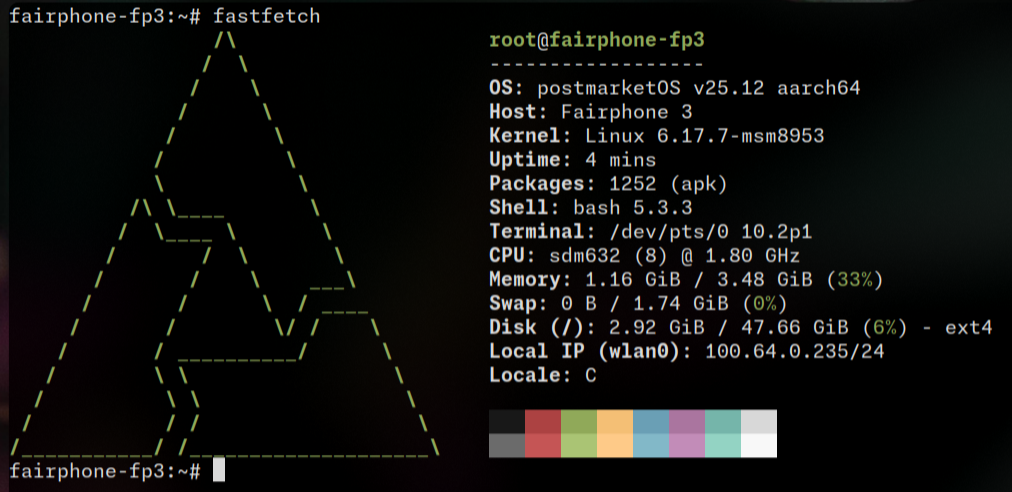Screen dimensions: 1012x492
Task: Click the dark red color swatch in the upper palette row
Action: 543,421
